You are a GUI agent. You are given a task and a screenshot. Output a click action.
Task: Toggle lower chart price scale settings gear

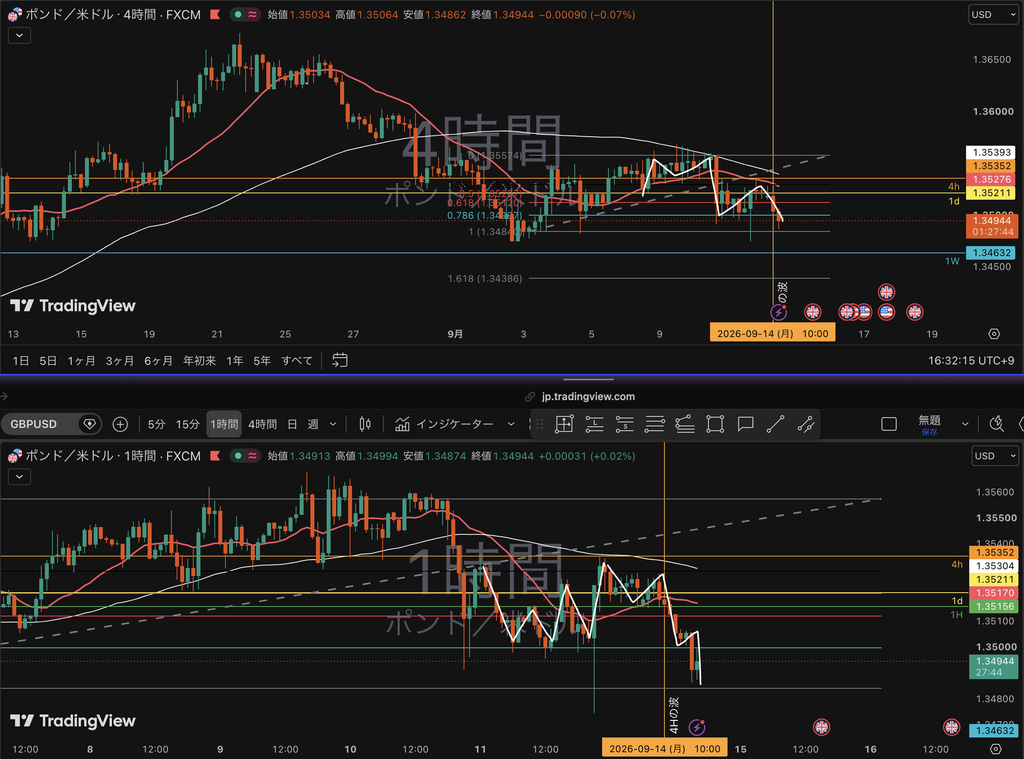(995, 749)
